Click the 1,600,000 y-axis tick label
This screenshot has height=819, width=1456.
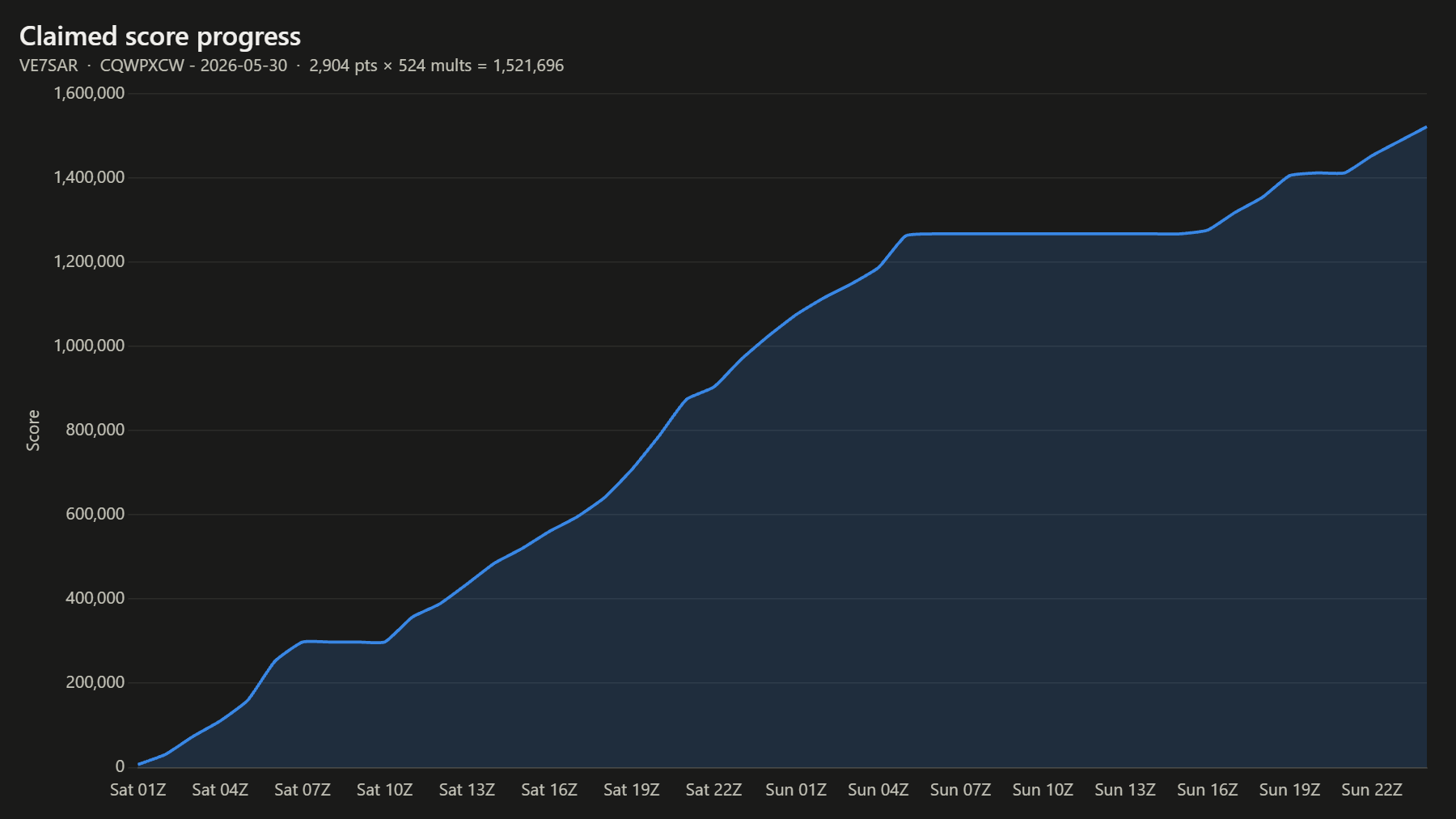(x=89, y=93)
